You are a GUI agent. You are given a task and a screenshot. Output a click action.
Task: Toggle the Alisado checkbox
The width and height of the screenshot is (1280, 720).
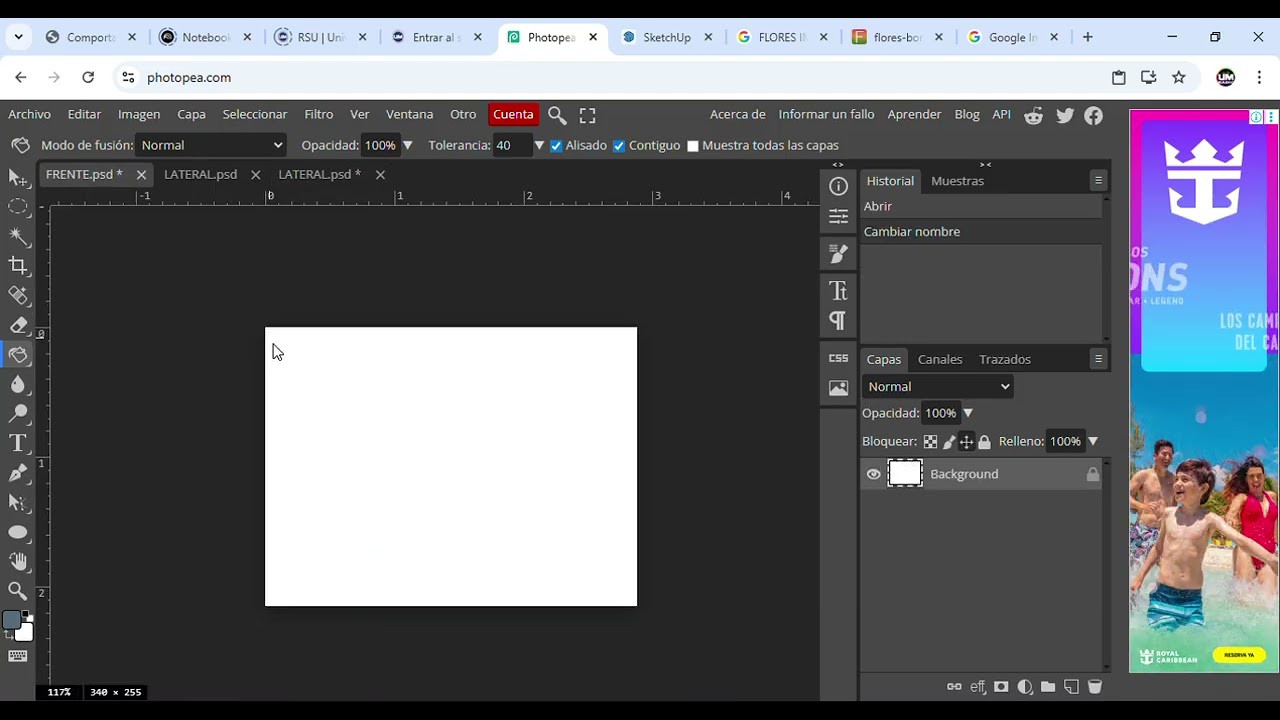click(556, 146)
